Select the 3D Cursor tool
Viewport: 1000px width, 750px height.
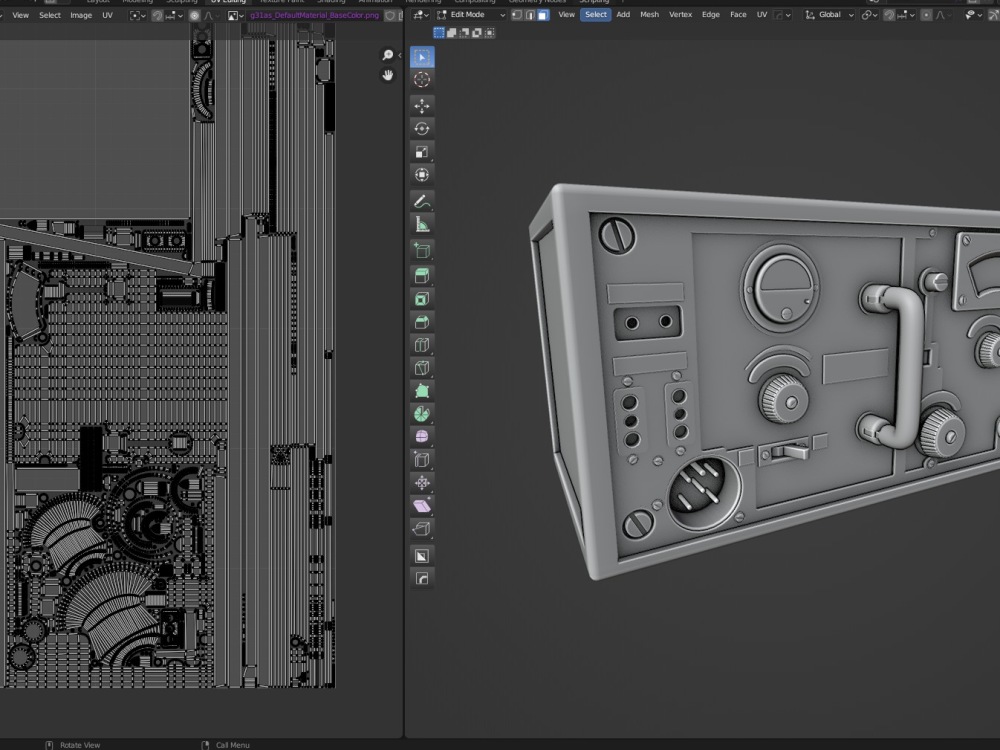click(421, 80)
